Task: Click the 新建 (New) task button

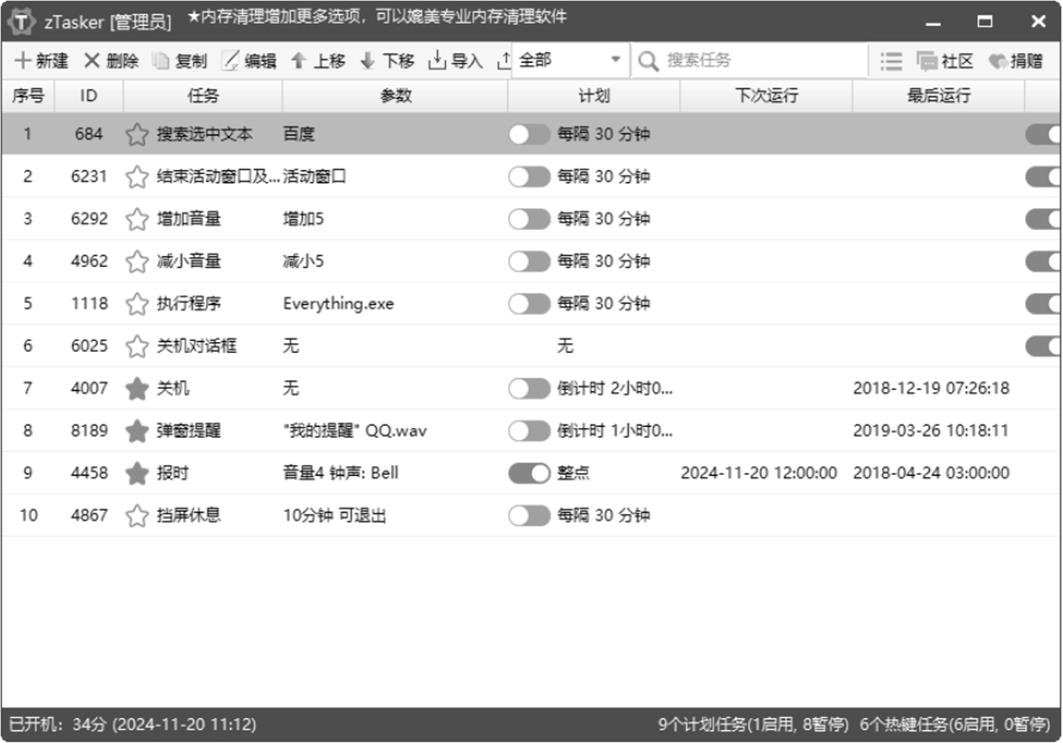Action: (41, 61)
